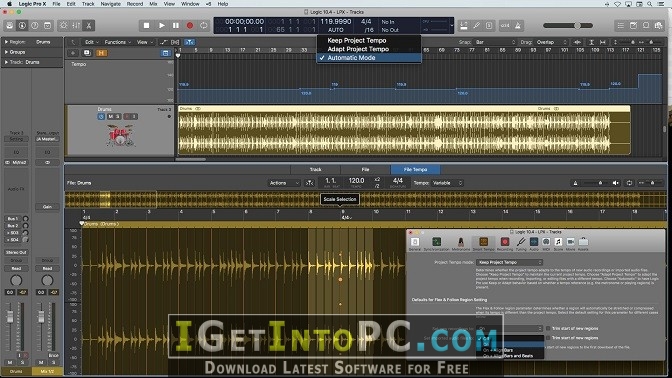
Task: Expand the Groups disclosure triangle
Action: (x=6, y=52)
